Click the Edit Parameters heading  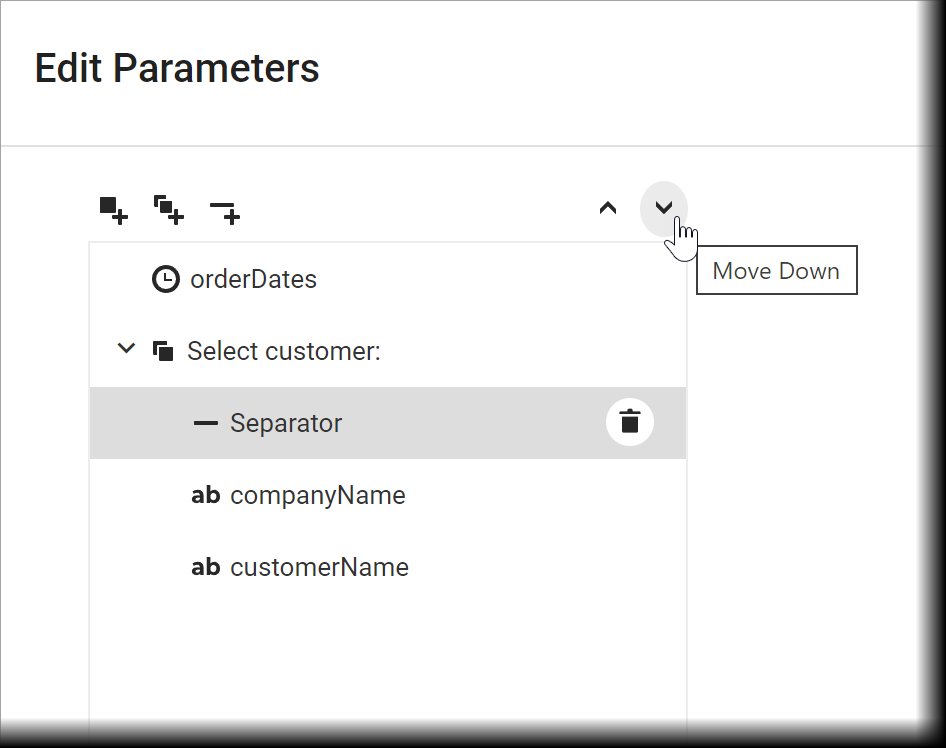[x=177, y=68]
